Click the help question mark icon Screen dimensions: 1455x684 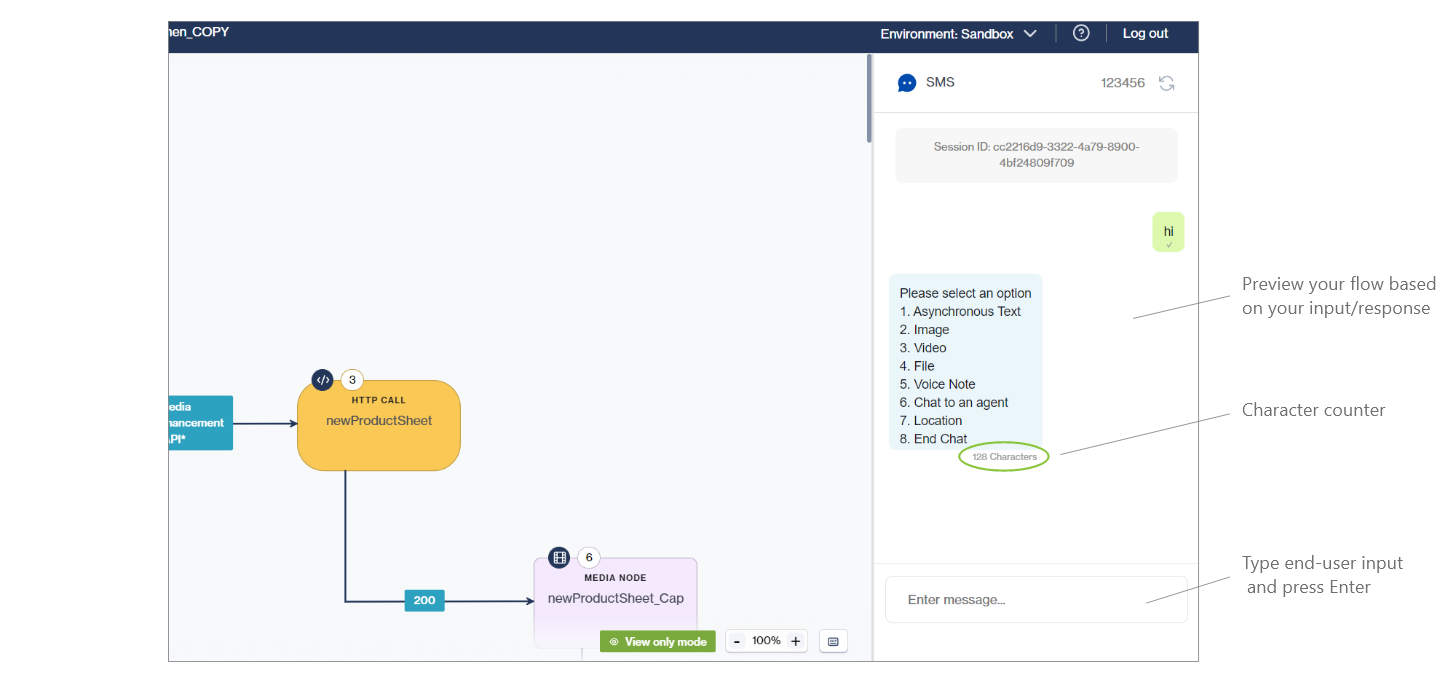(1081, 33)
